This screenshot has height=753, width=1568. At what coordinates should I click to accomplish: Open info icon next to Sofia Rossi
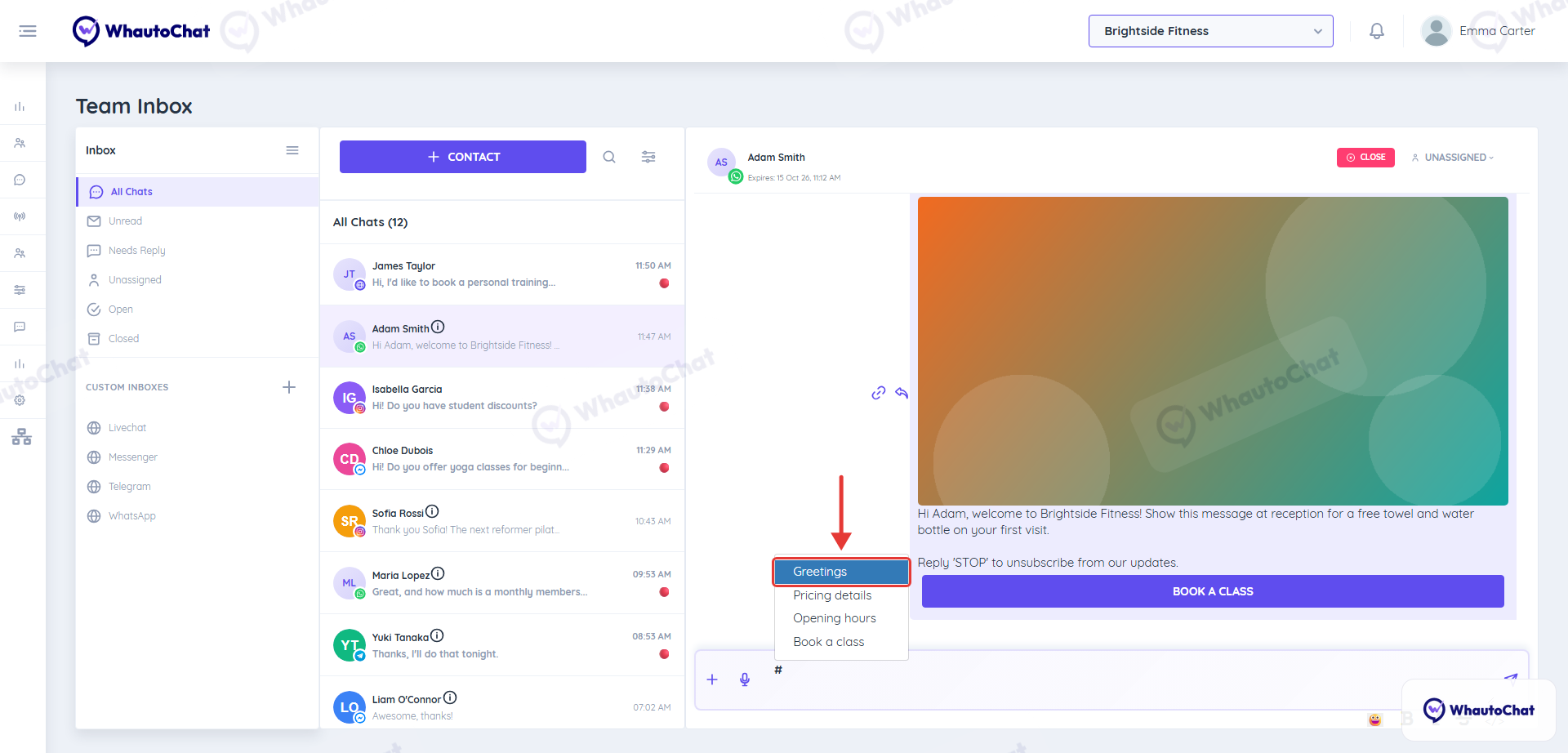[432, 511]
